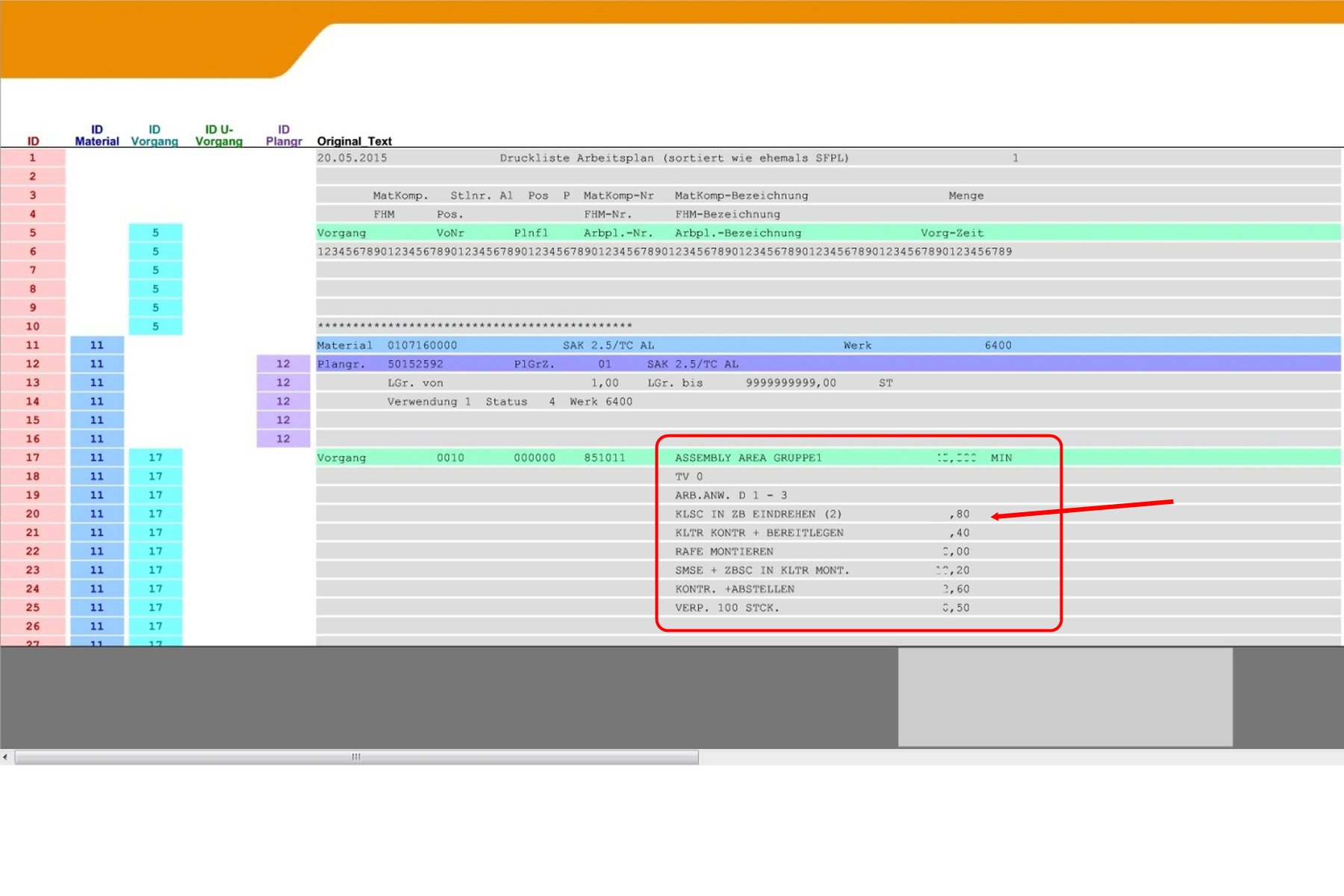1344x896 pixels.
Task: Click the ID Material column header
Action: [x=97, y=135]
